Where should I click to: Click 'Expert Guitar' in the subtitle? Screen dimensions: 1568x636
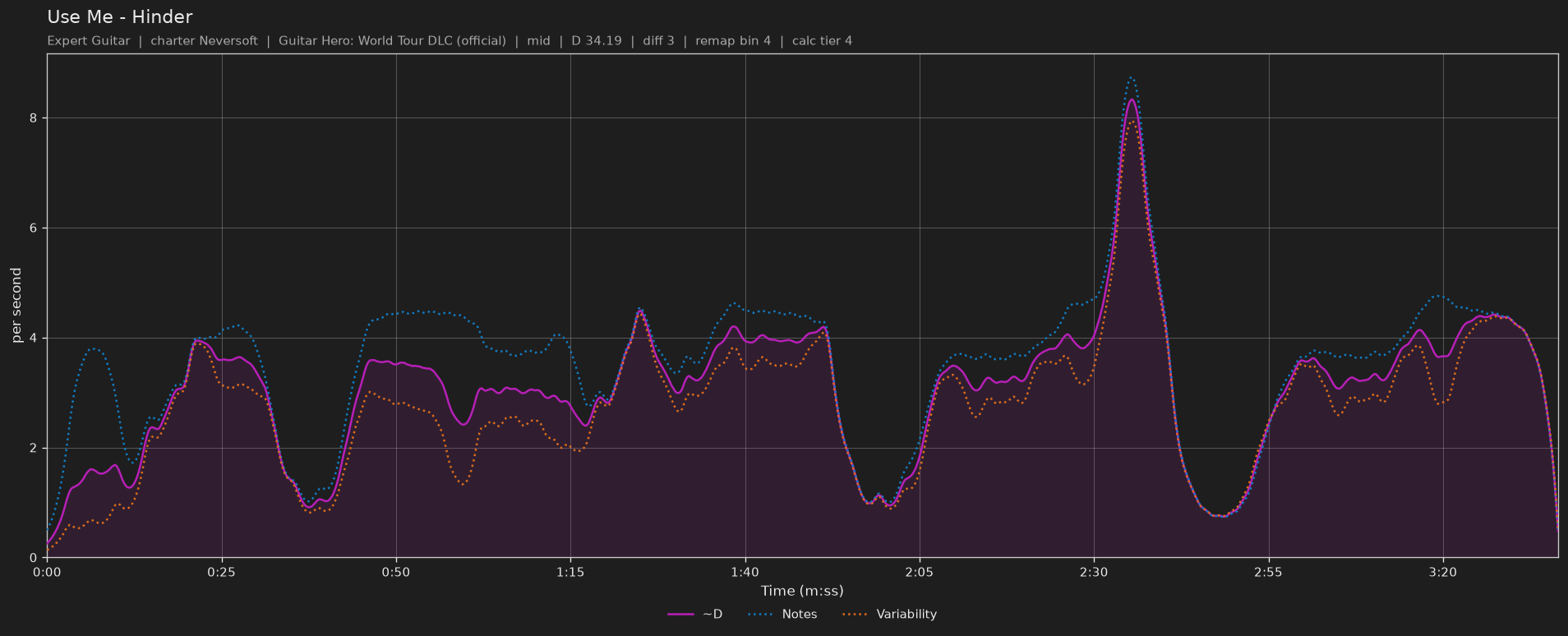coord(89,40)
